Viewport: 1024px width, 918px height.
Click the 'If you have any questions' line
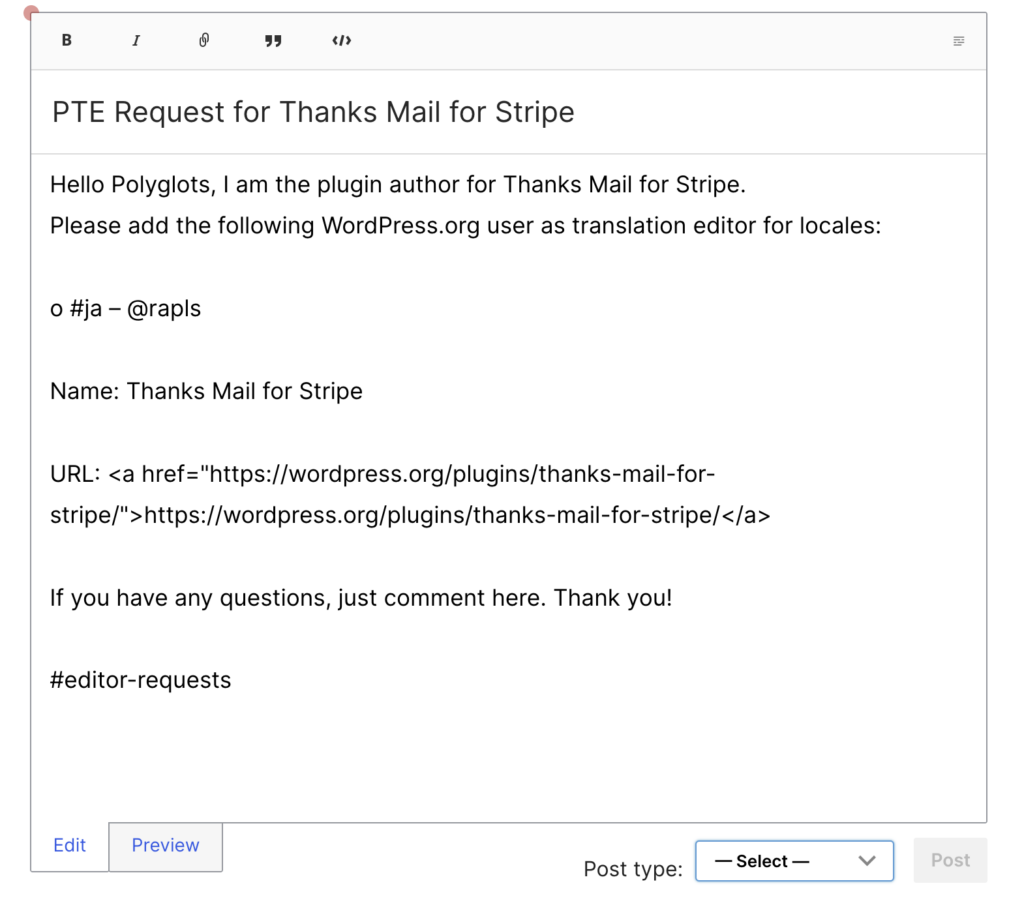coord(361,598)
